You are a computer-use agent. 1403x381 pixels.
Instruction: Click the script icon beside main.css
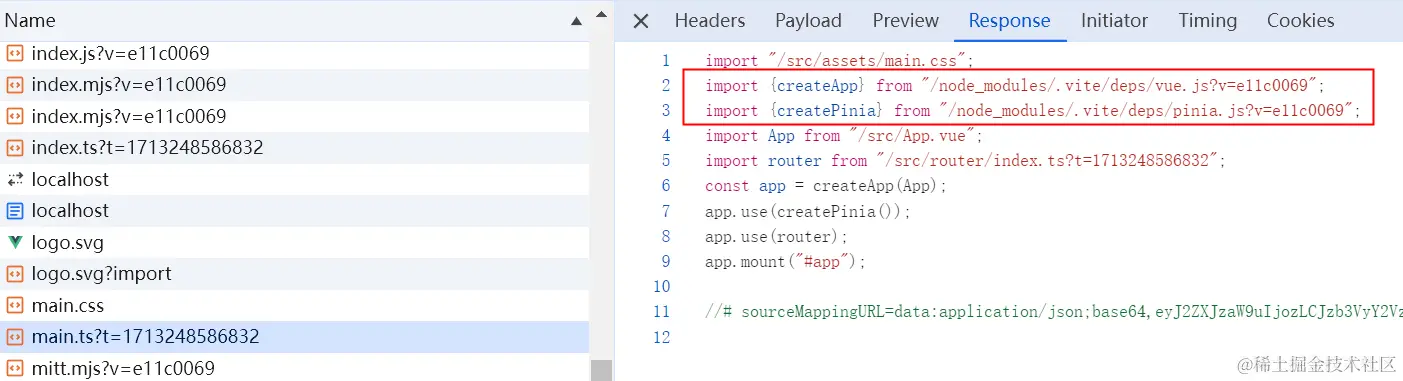click(15, 305)
